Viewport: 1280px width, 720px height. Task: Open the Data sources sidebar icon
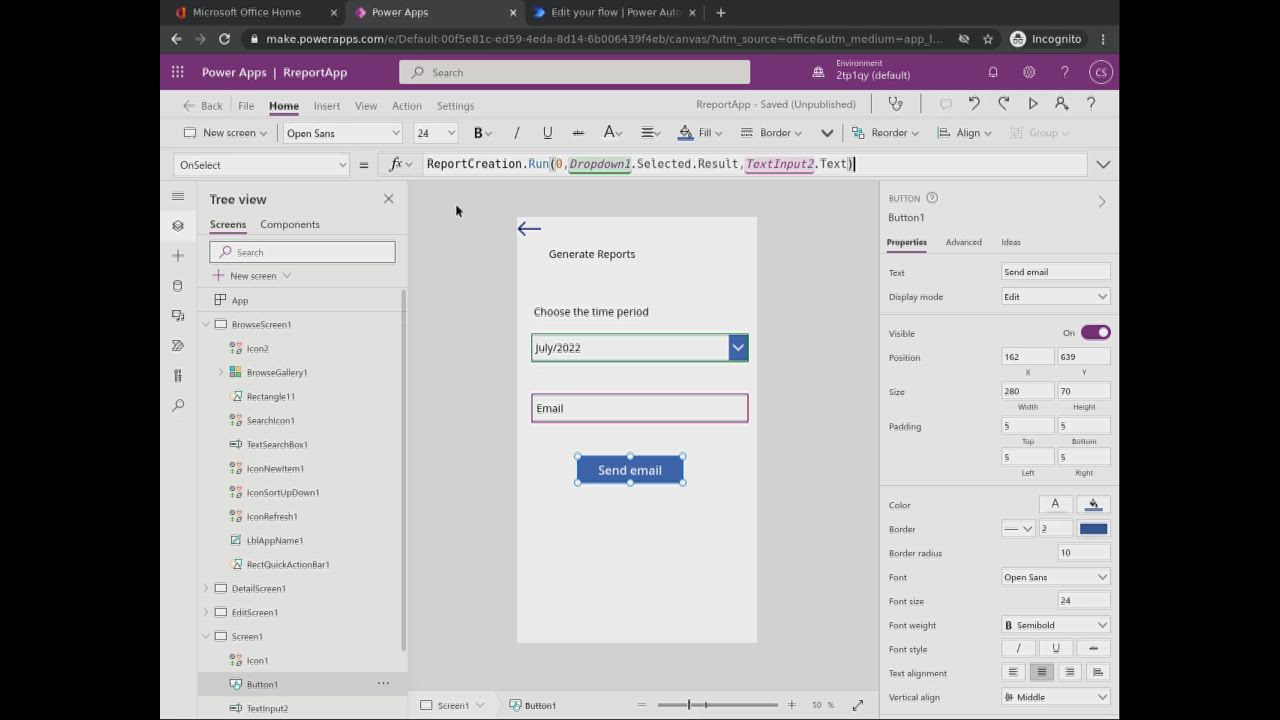point(178,285)
